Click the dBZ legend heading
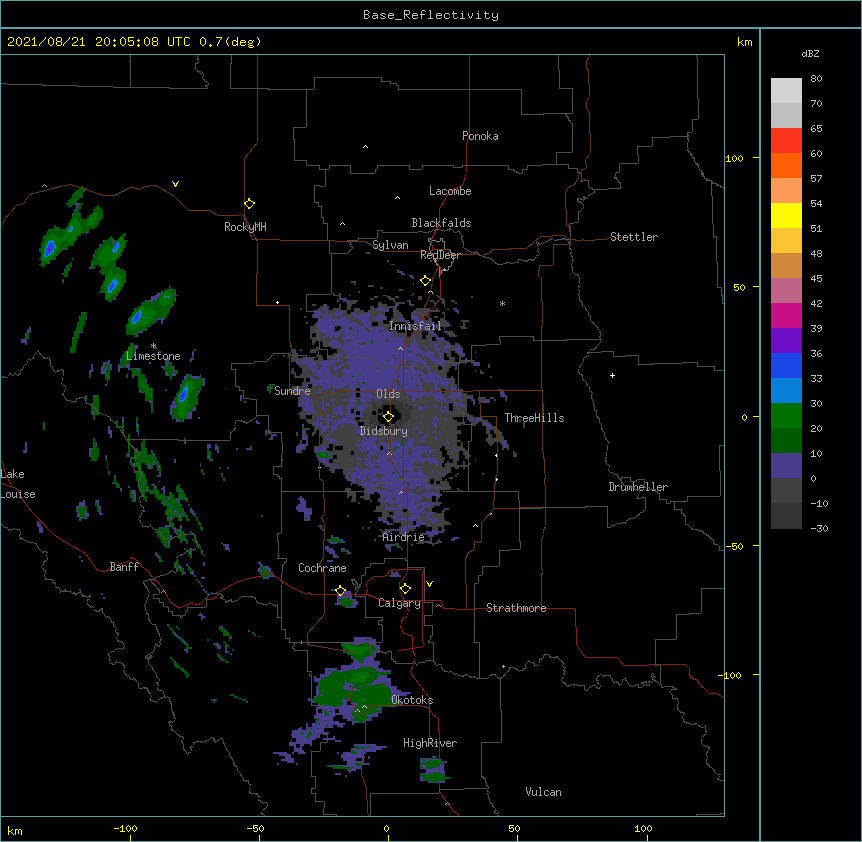Viewport: 862px width, 842px height. tap(810, 53)
